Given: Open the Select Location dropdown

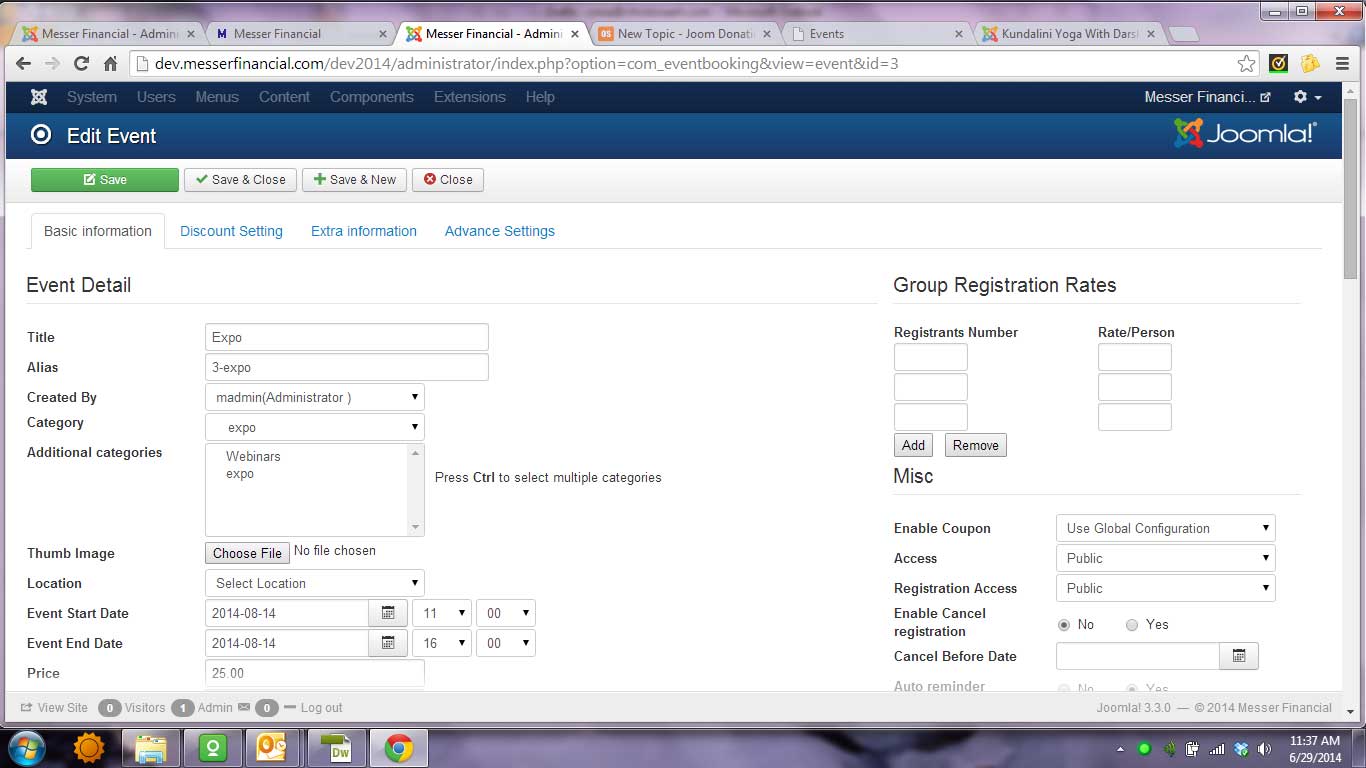Looking at the screenshot, I should pyautogui.click(x=315, y=583).
